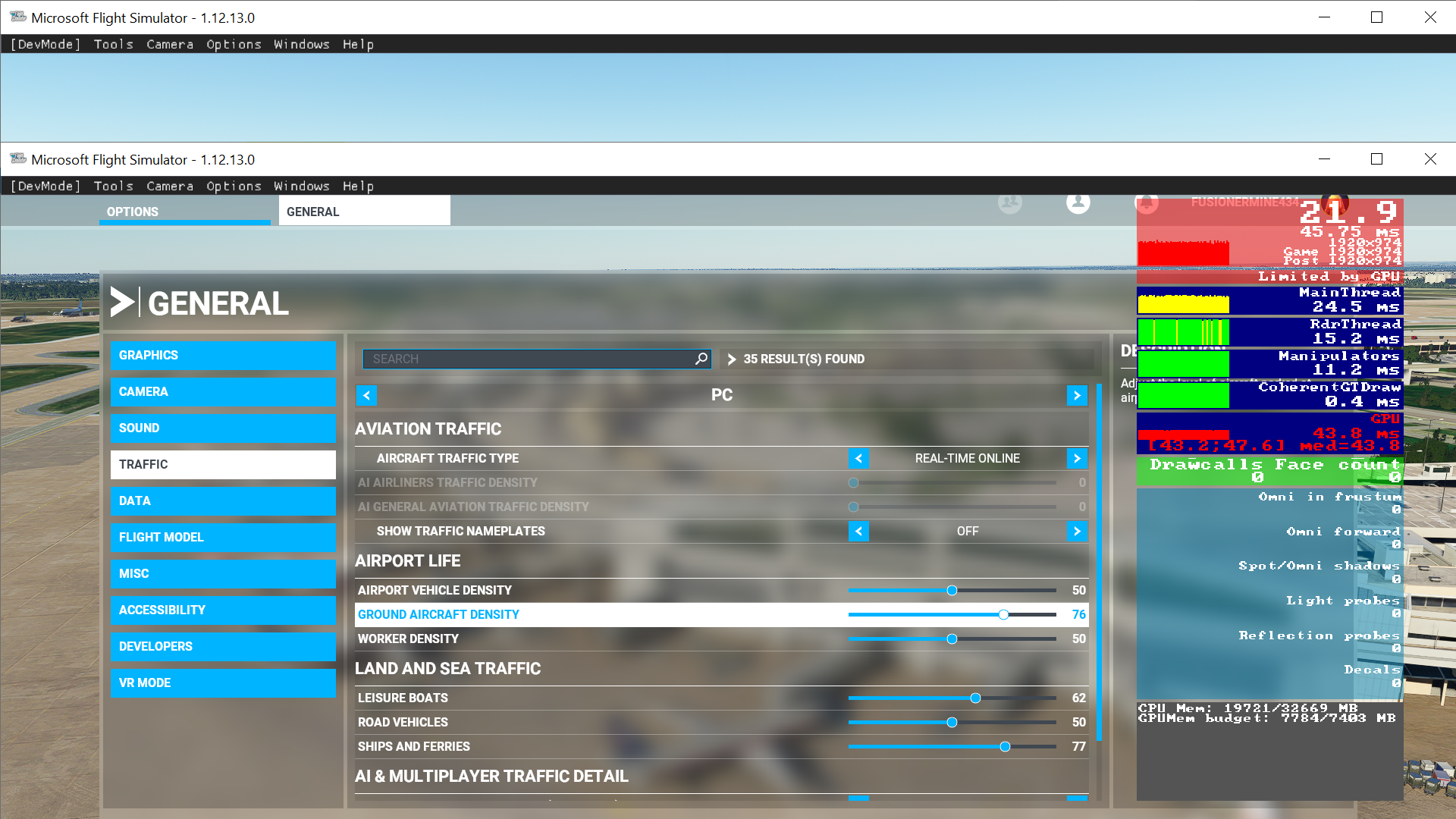Screen dimensions: 1456x819
Task: Click the back window's Flight Simulator title icon
Action: [18, 17]
